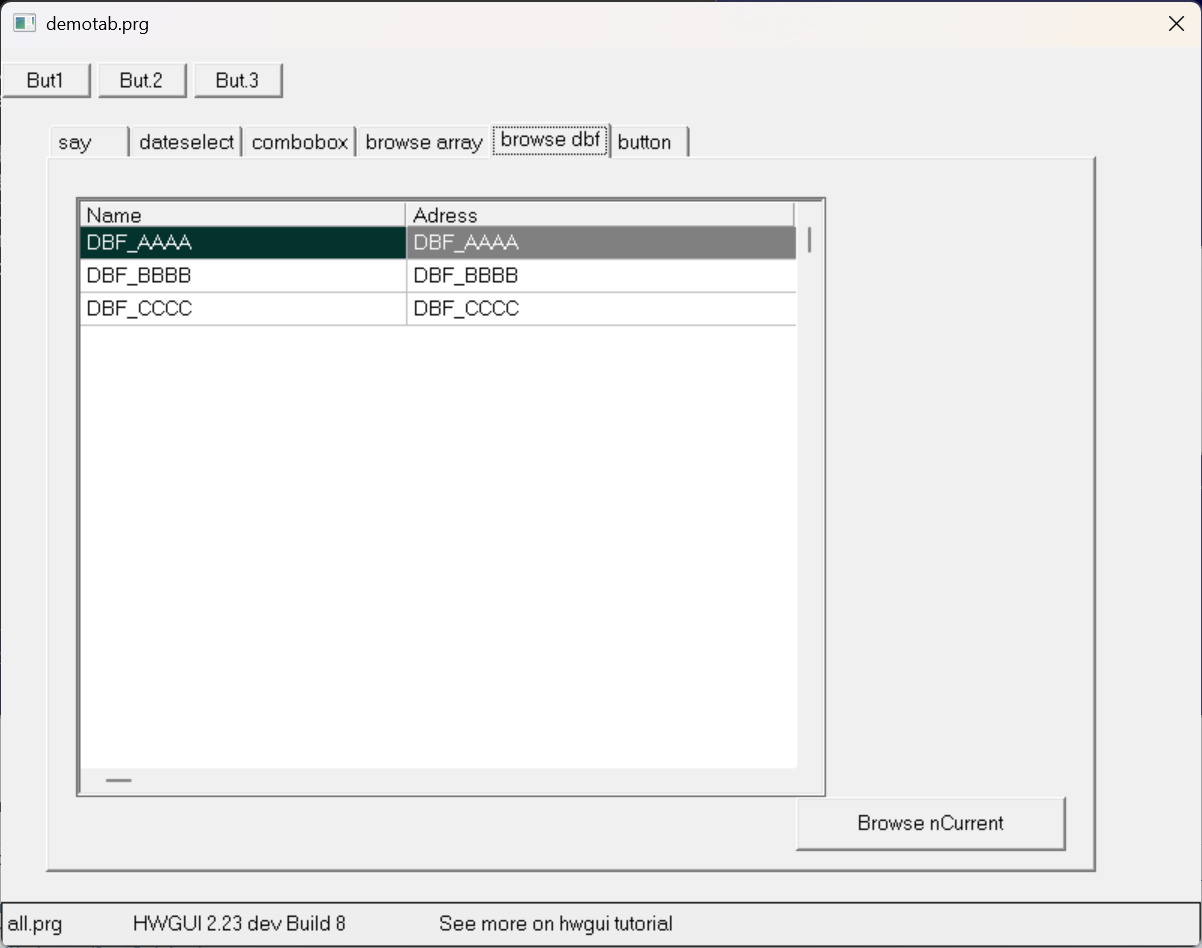Click the But.2 button
This screenshot has width=1202, height=948.
(x=141, y=81)
